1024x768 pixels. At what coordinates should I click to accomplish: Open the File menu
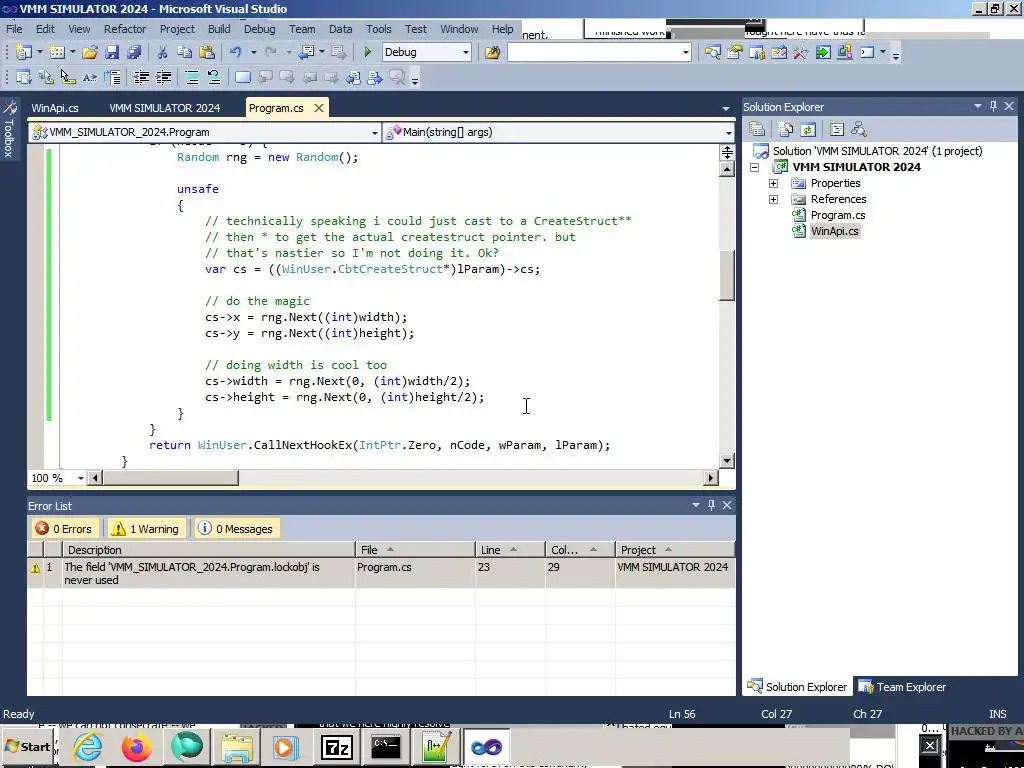(14, 29)
